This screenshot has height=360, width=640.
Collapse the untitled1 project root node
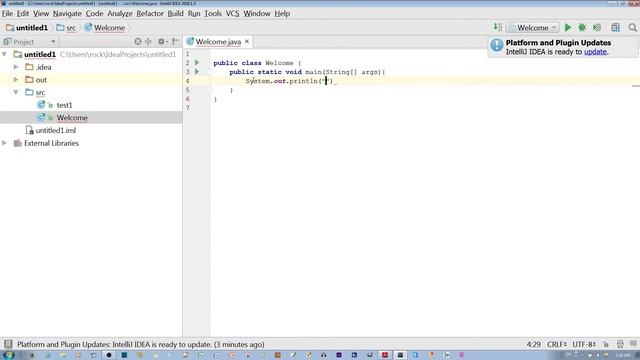coord(4,54)
